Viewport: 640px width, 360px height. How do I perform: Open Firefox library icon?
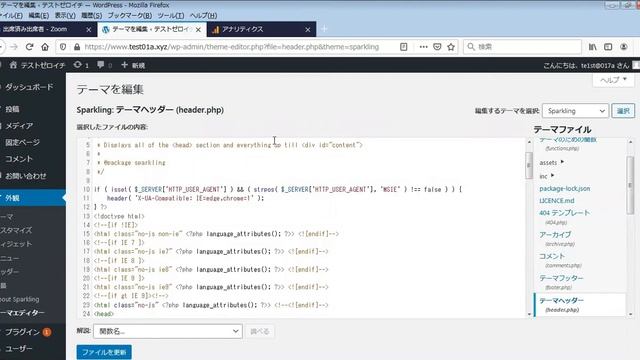click(593, 47)
